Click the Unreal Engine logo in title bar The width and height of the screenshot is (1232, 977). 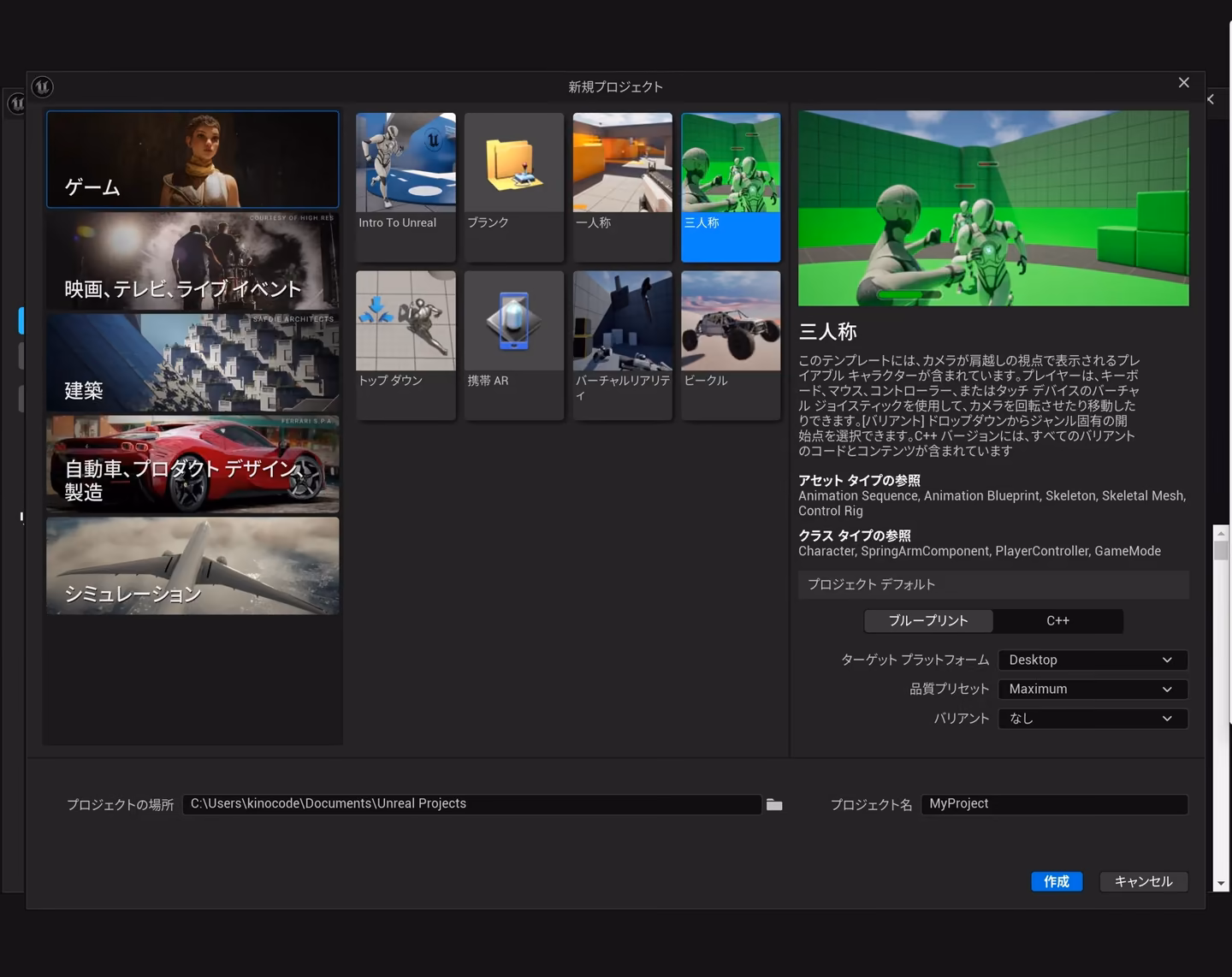(x=42, y=86)
